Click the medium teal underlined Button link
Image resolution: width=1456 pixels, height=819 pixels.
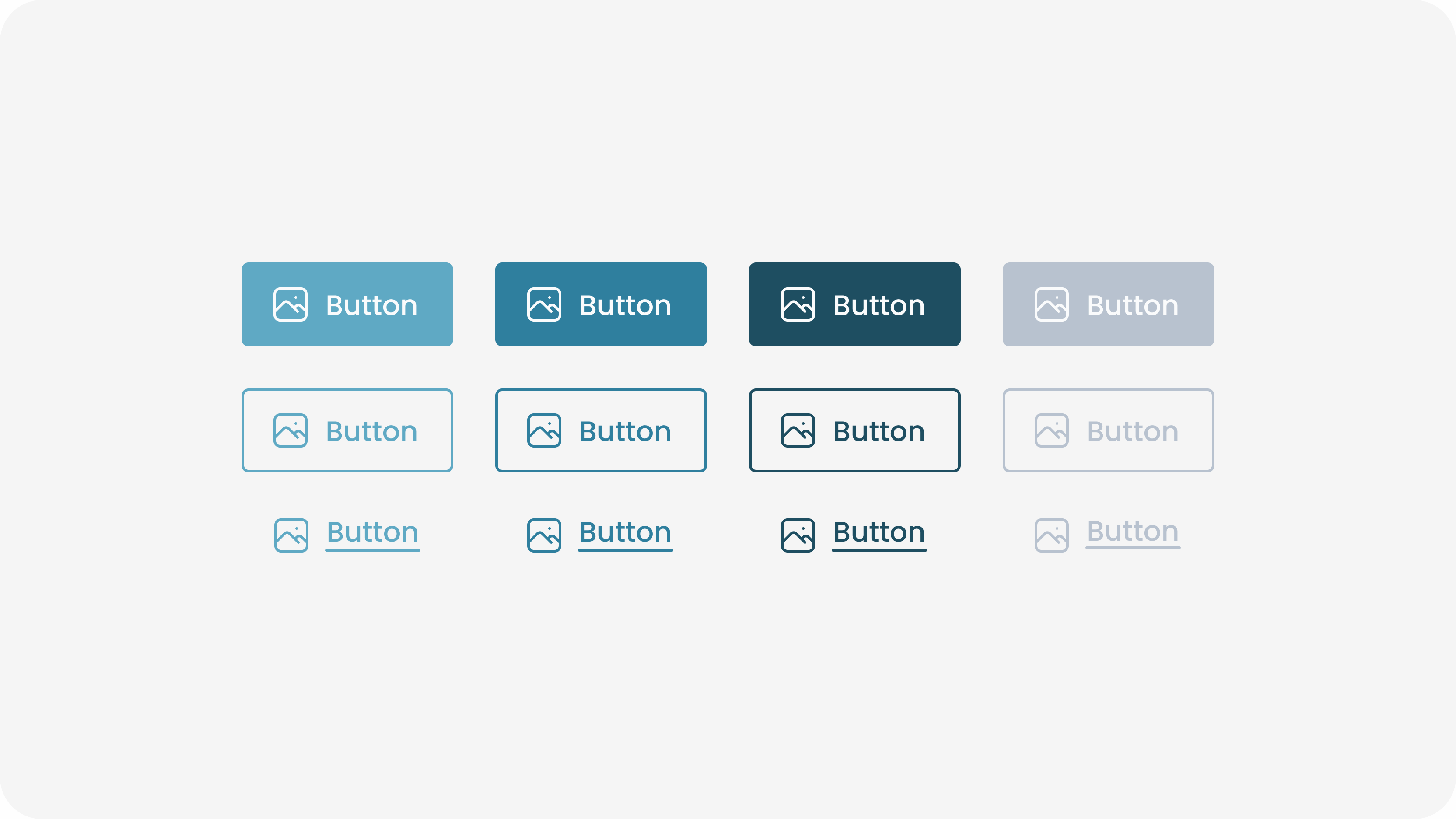pyautogui.click(x=626, y=534)
